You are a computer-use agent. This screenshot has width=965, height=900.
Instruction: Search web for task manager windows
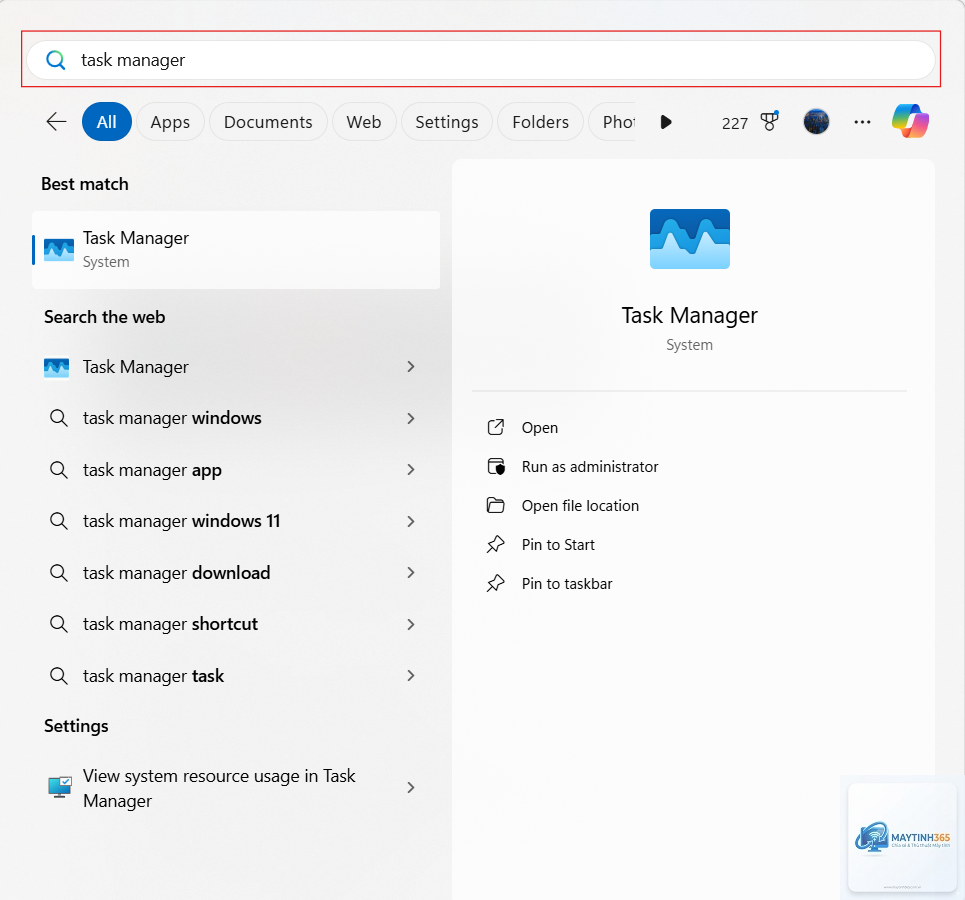pos(172,418)
